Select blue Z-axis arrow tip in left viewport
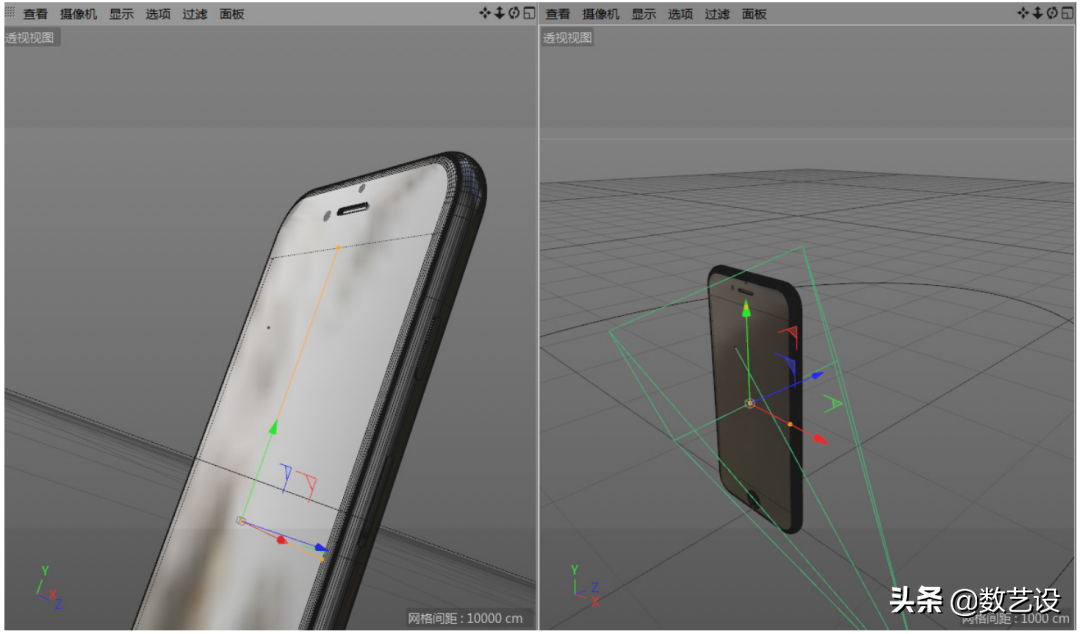 click(321, 548)
